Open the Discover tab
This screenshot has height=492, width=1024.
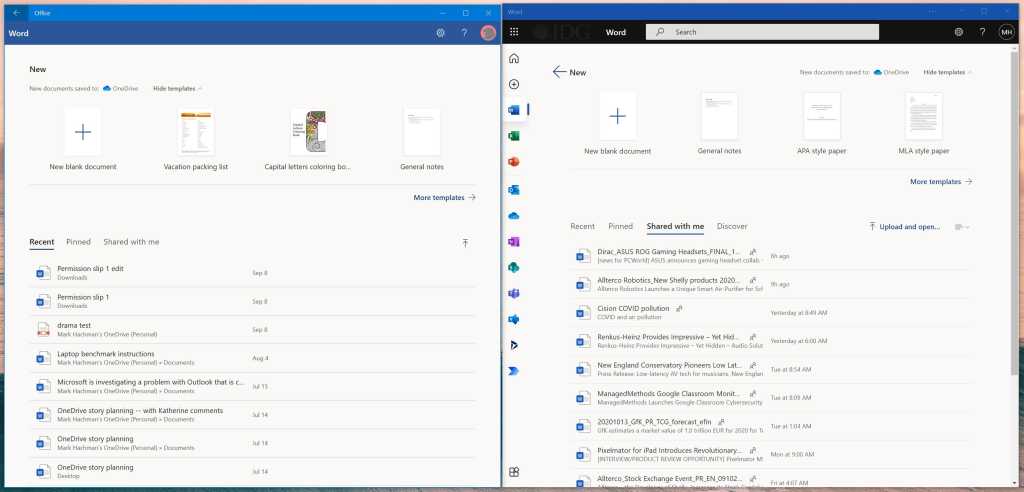coord(732,226)
